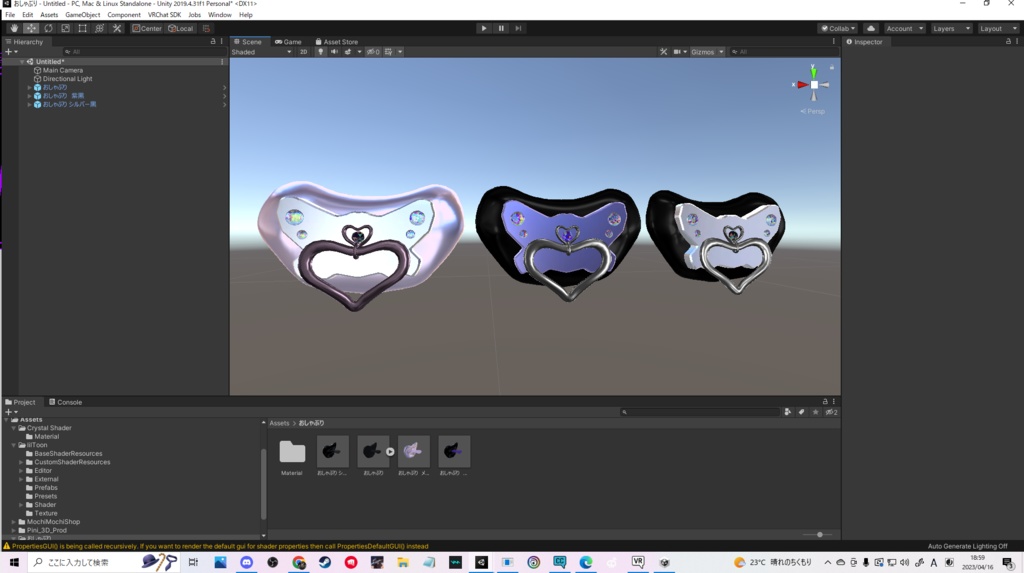Expand the MochiMochiShop folder
The width and height of the screenshot is (1024, 573).
point(14,521)
